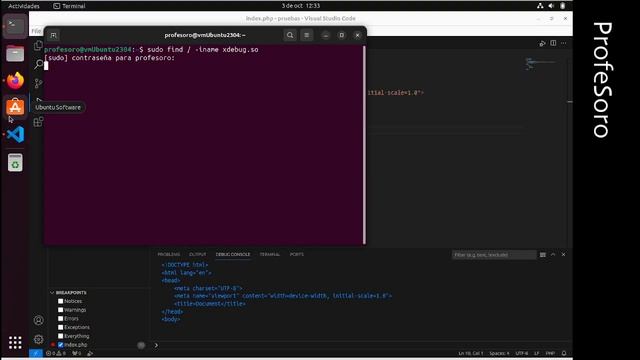Image resolution: width=640 pixels, height=360 pixels.
Task: Switch to Visual Studio Code in the dock
Action: (15, 135)
